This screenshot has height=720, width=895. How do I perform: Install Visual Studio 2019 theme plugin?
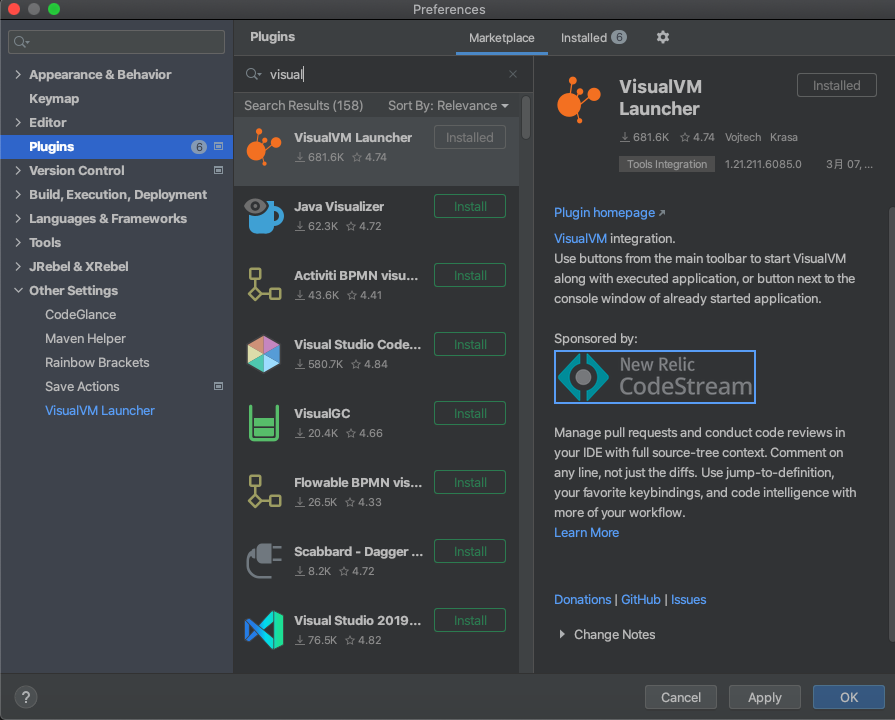tap(470, 620)
